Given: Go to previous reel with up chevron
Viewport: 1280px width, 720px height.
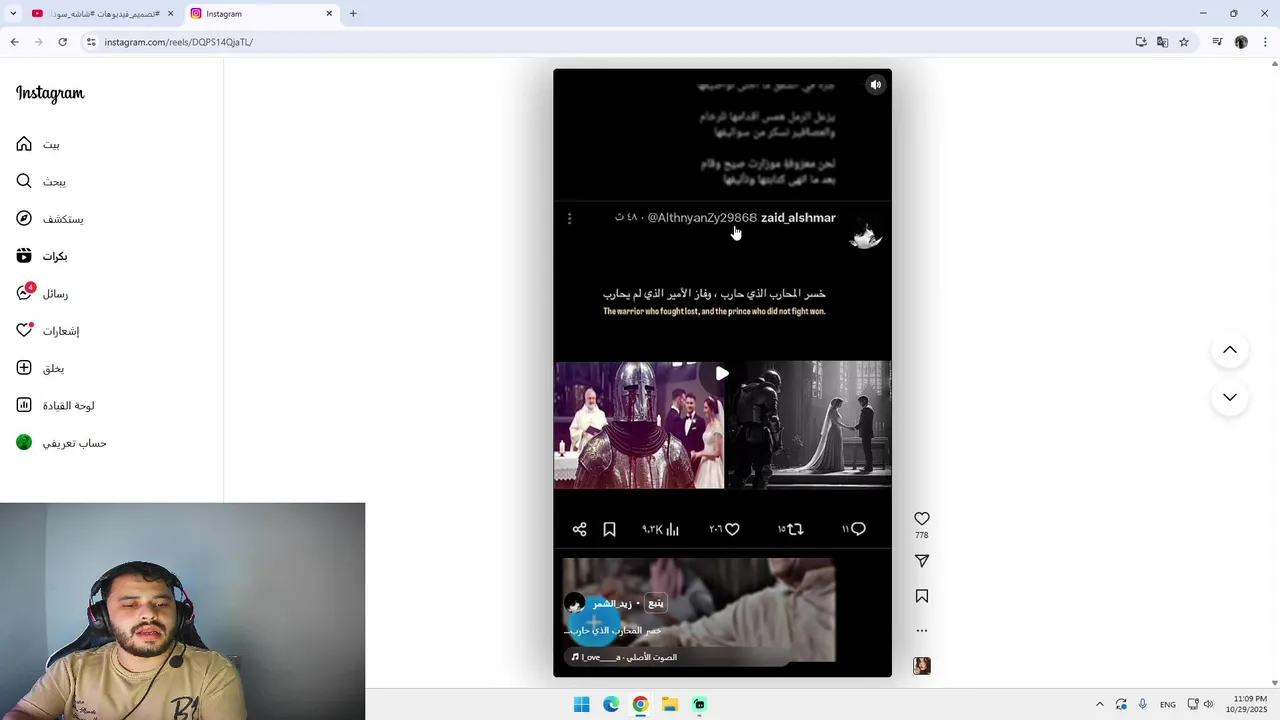Looking at the screenshot, I should tap(1230, 350).
